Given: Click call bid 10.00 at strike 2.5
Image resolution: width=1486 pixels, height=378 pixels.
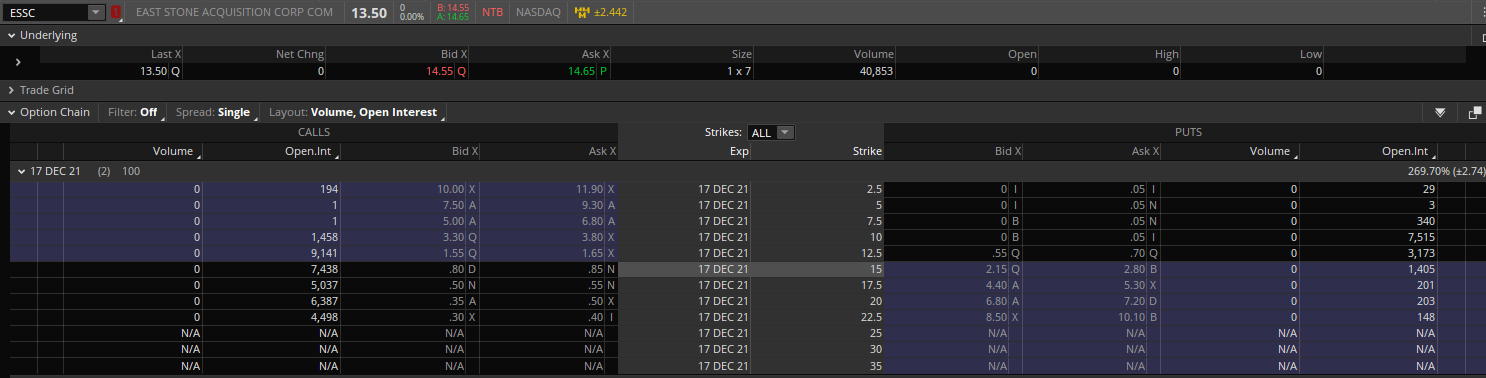Looking at the screenshot, I should pyautogui.click(x=450, y=188).
